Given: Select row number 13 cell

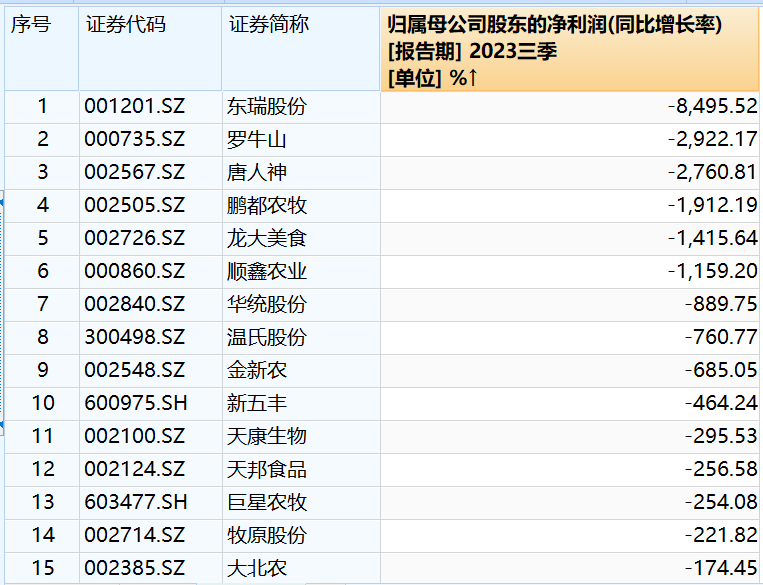Looking at the screenshot, I should tap(42, 503).
